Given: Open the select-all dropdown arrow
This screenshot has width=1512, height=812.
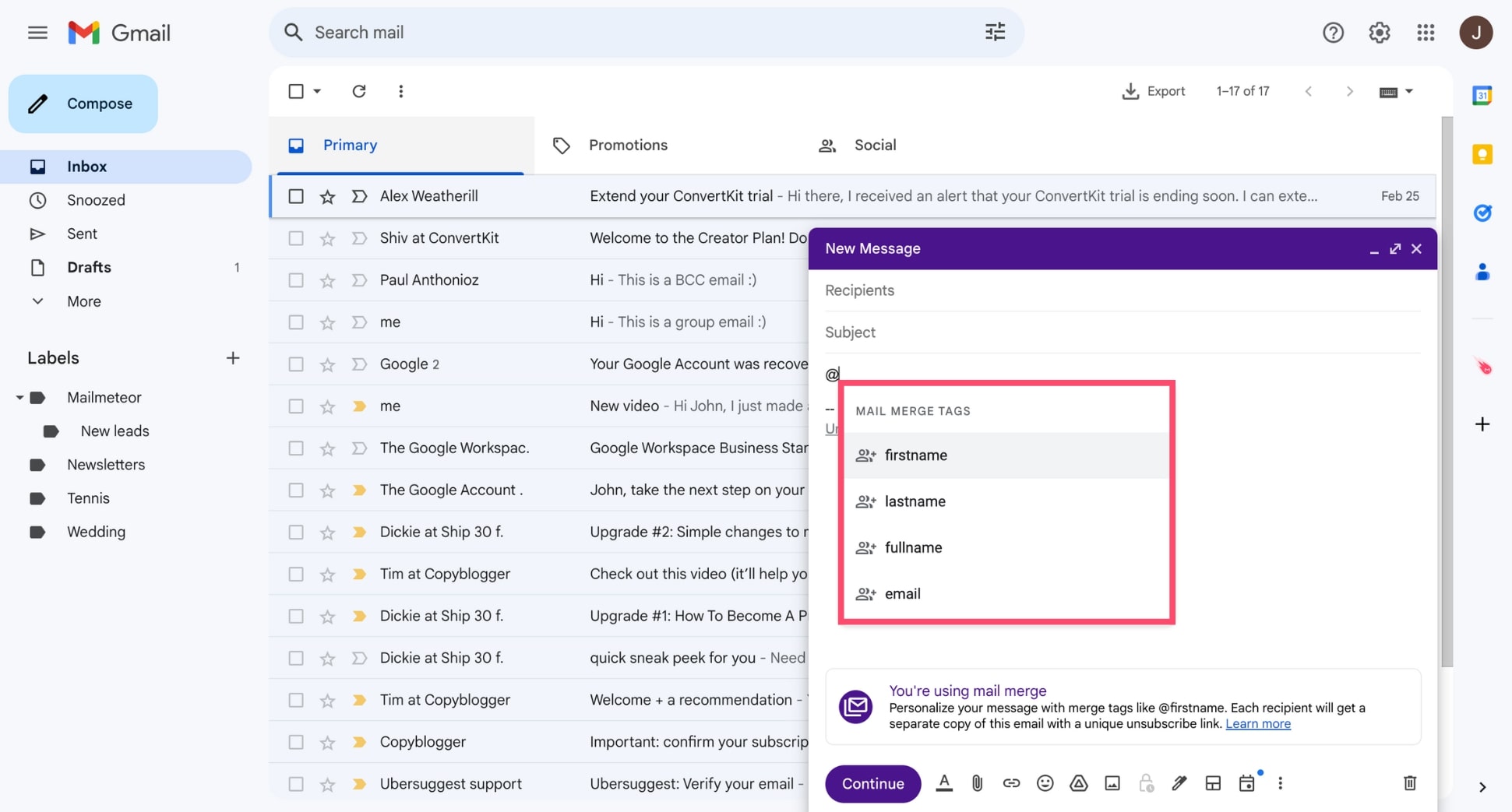Looking at the screenshot, I should 317,91.
